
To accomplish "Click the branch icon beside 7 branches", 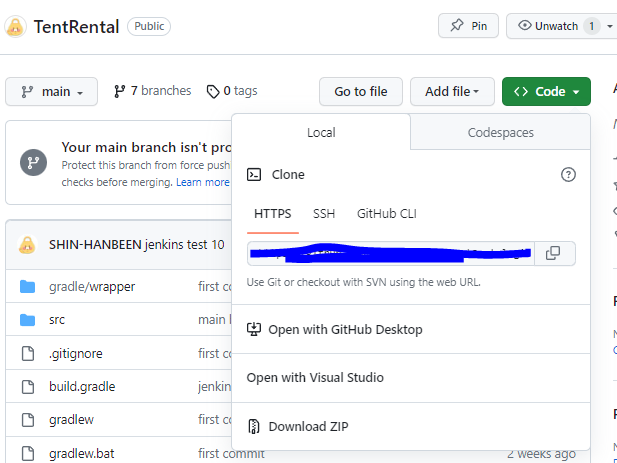I will coord(119,91).
